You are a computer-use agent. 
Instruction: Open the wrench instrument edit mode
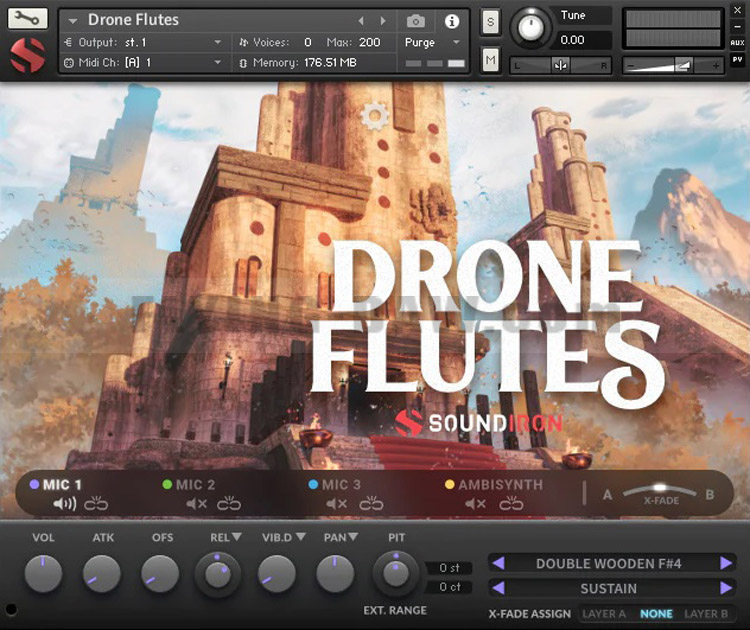tap(28, 18)
